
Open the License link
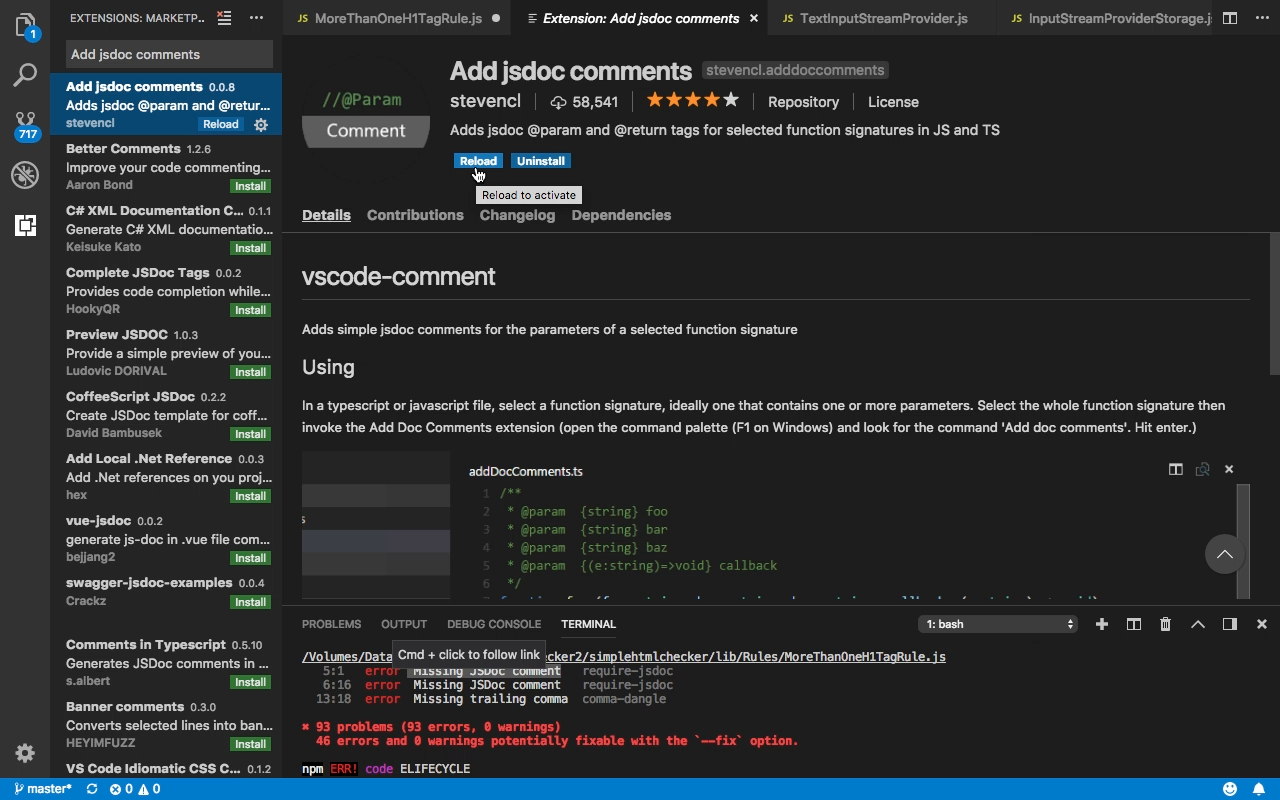click(893, 102)
